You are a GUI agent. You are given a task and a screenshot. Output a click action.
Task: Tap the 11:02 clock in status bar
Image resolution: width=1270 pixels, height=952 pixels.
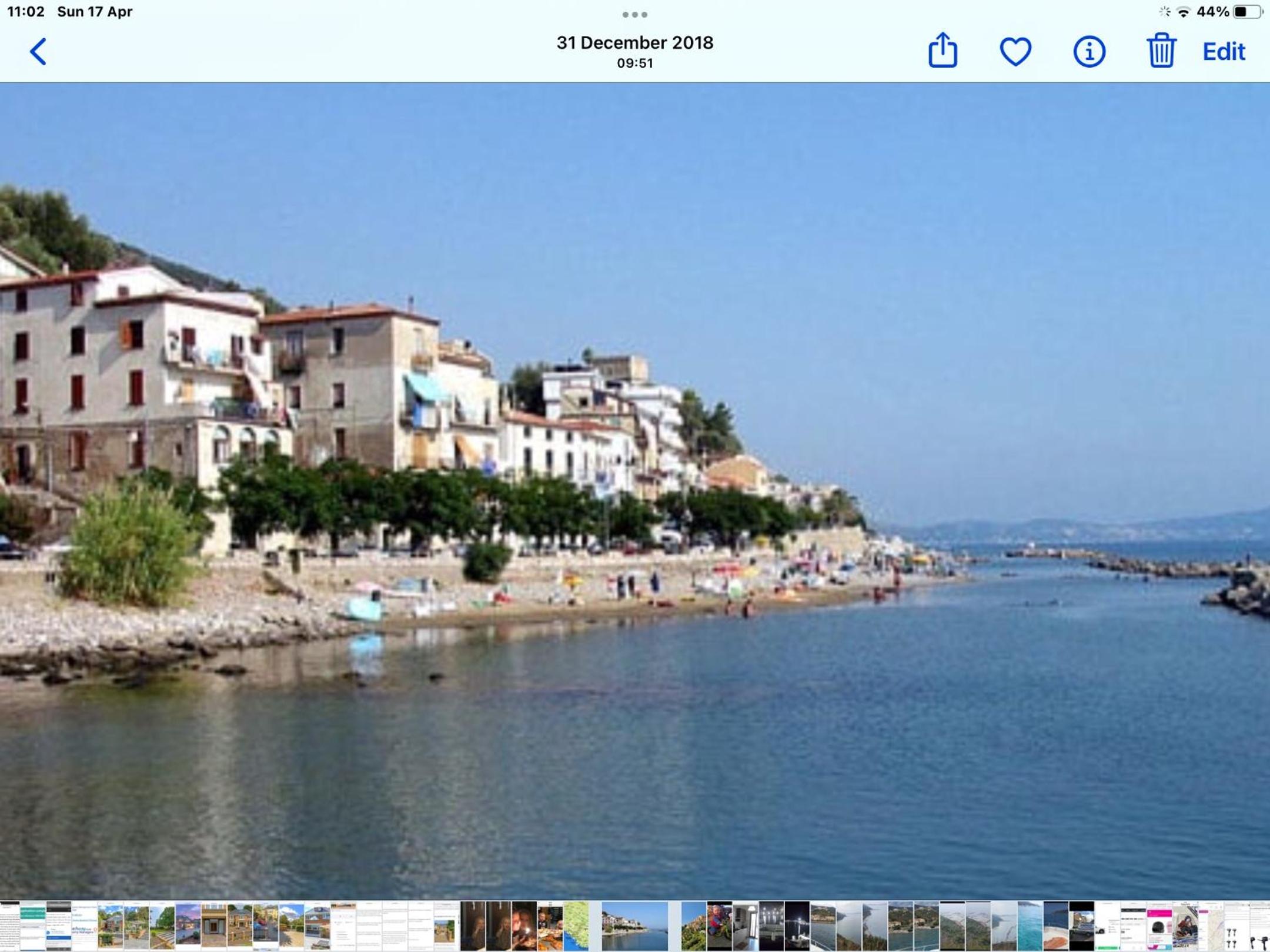point(26,12)
